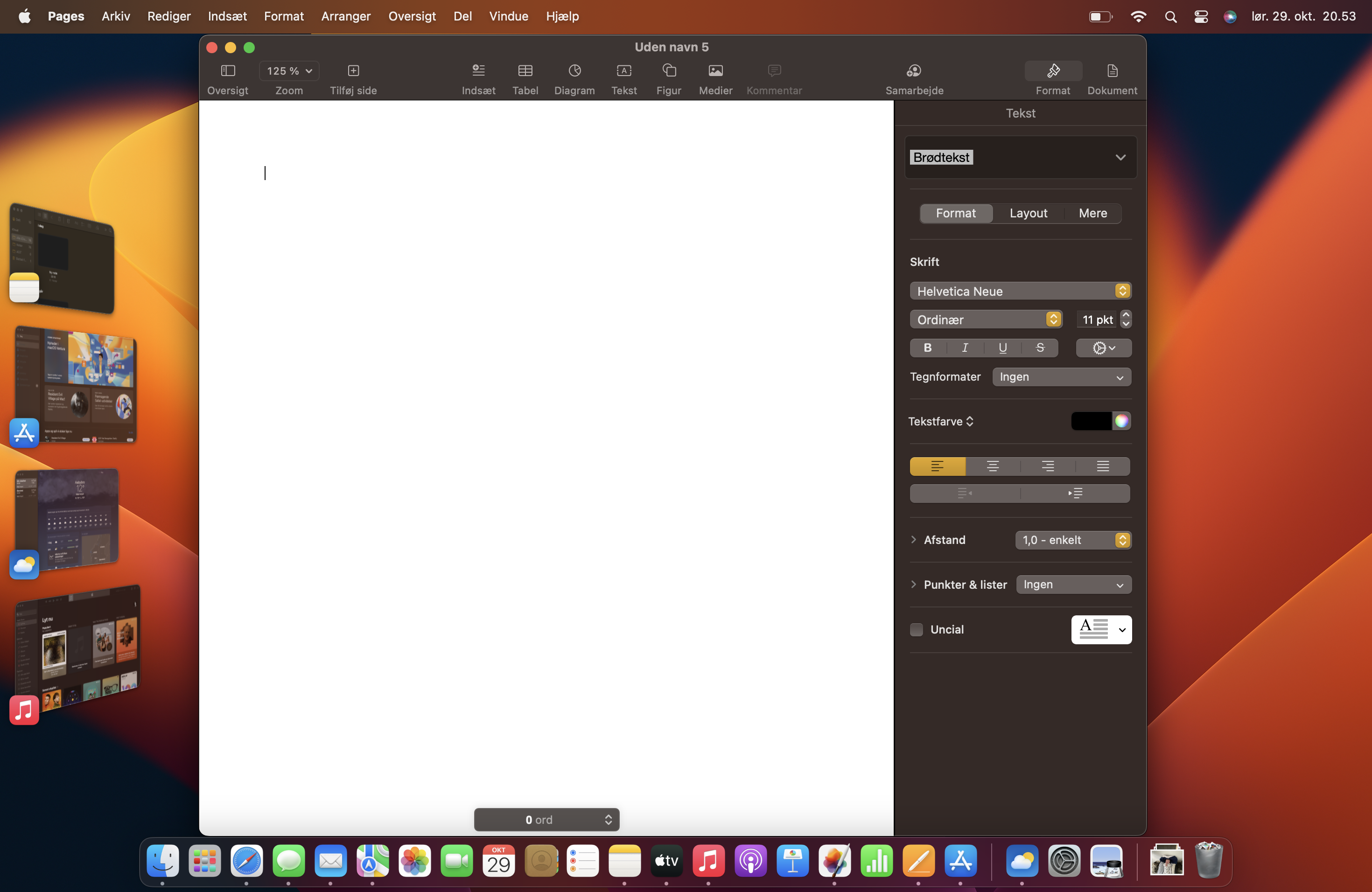Click the Figur shapes icon

(x=669, y=71)
